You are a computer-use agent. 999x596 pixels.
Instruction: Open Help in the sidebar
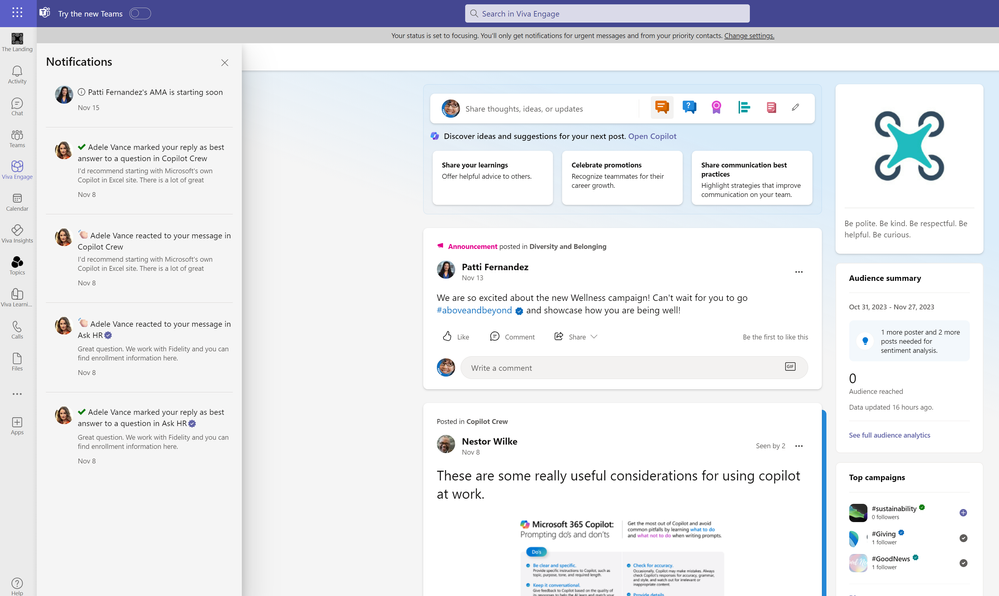pyautogui.click(x=17, y=586)
